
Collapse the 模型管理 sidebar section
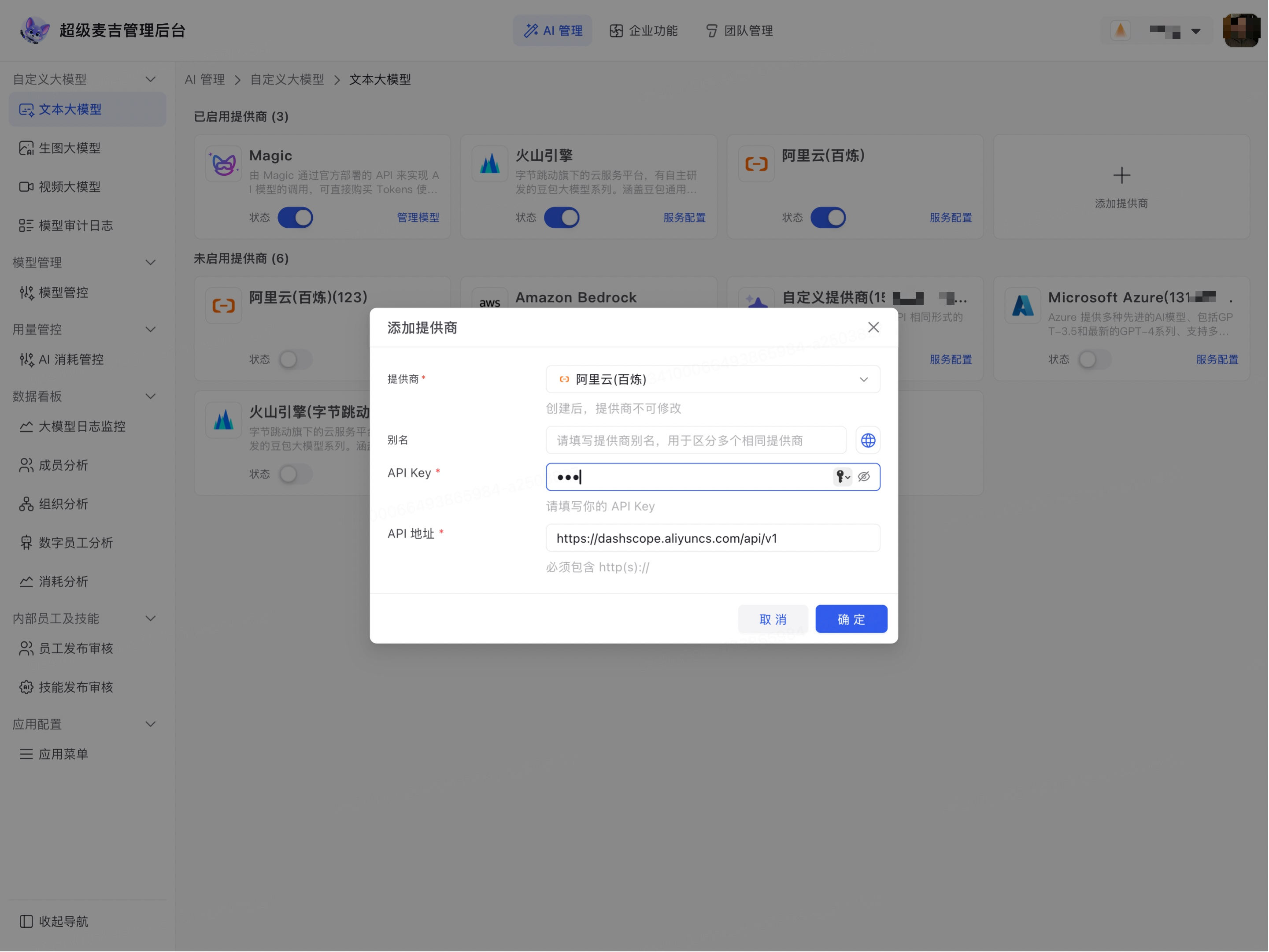(x=150, y=262)
